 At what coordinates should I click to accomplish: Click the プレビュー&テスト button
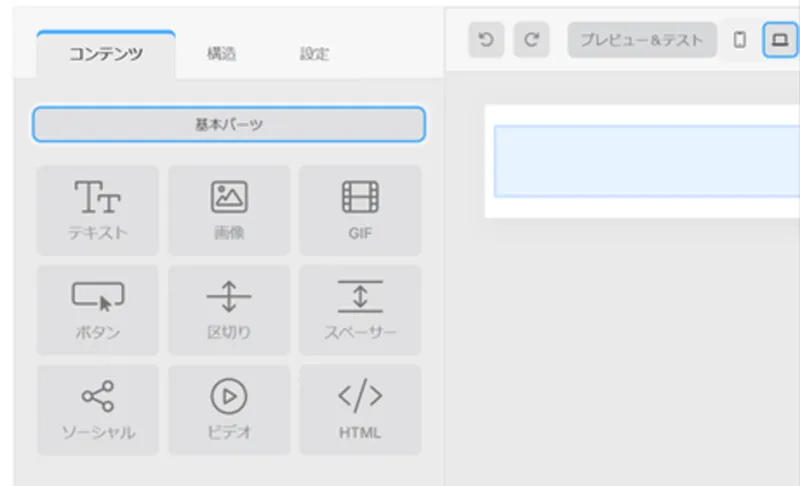pyautogui.click(x=642, y=40)
